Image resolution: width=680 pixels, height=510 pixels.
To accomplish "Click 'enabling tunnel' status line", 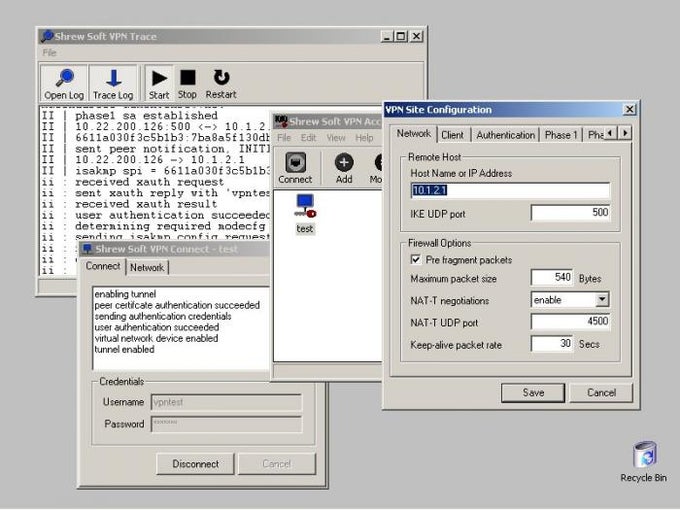I will 125,294.
